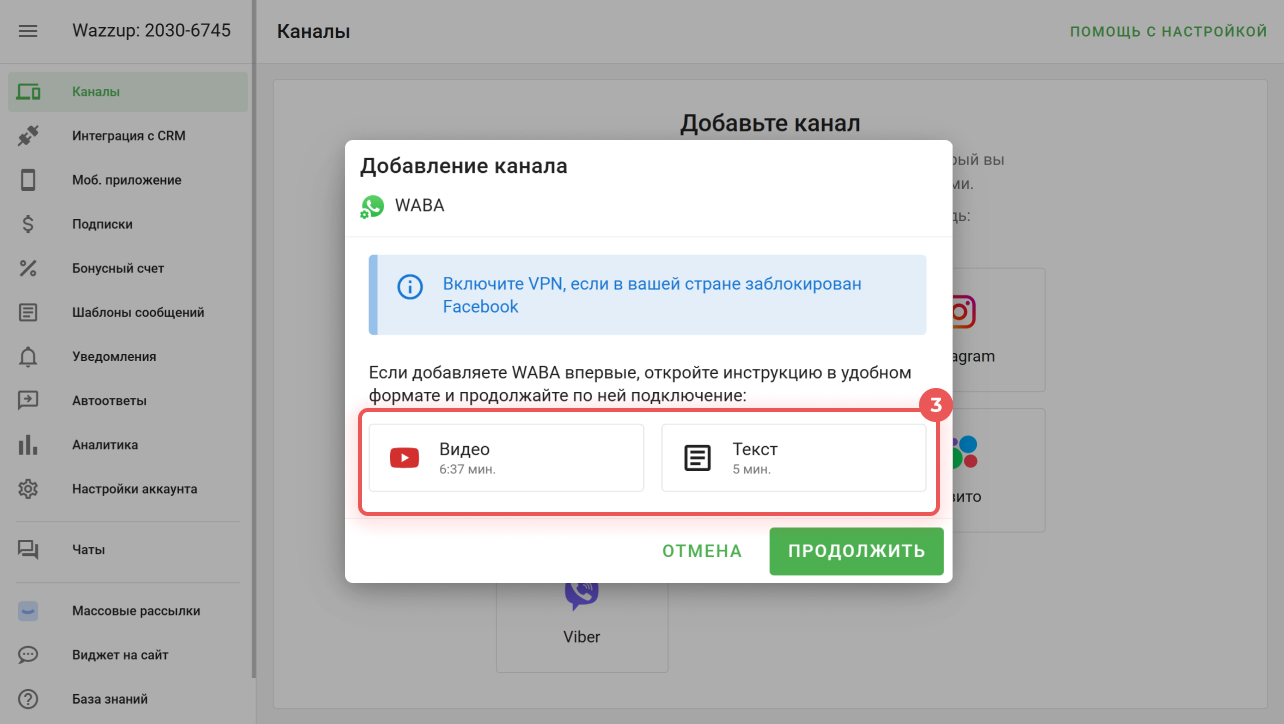Open Шаблоны сообщений menu item

(x=138, y=313)
